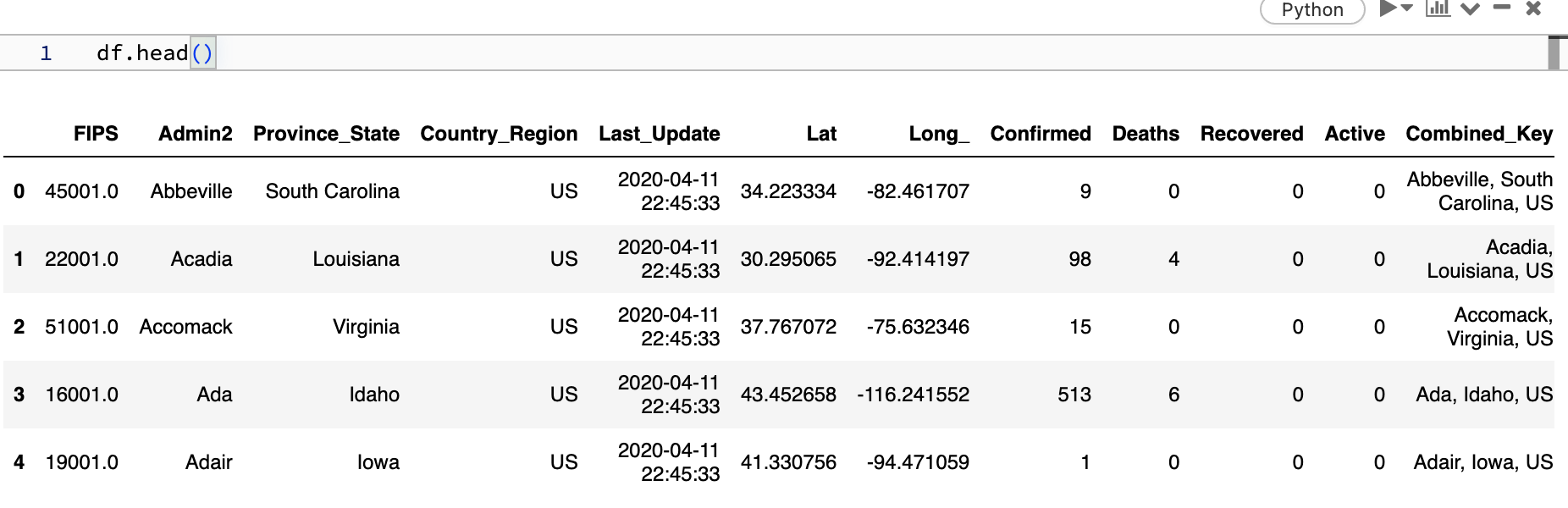1568x508 pixels.
Task: Click row index 0 in the table
Action: pyautogui.click(x=19, y=191)
